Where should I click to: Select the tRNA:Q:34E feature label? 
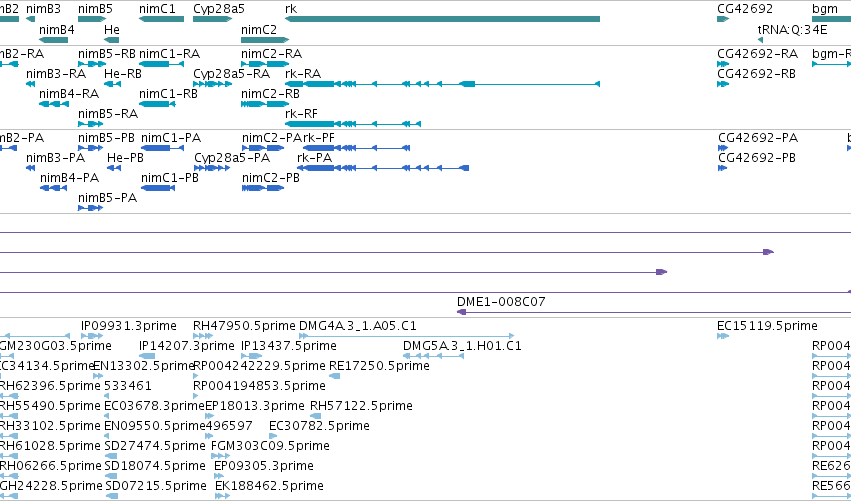792,29
